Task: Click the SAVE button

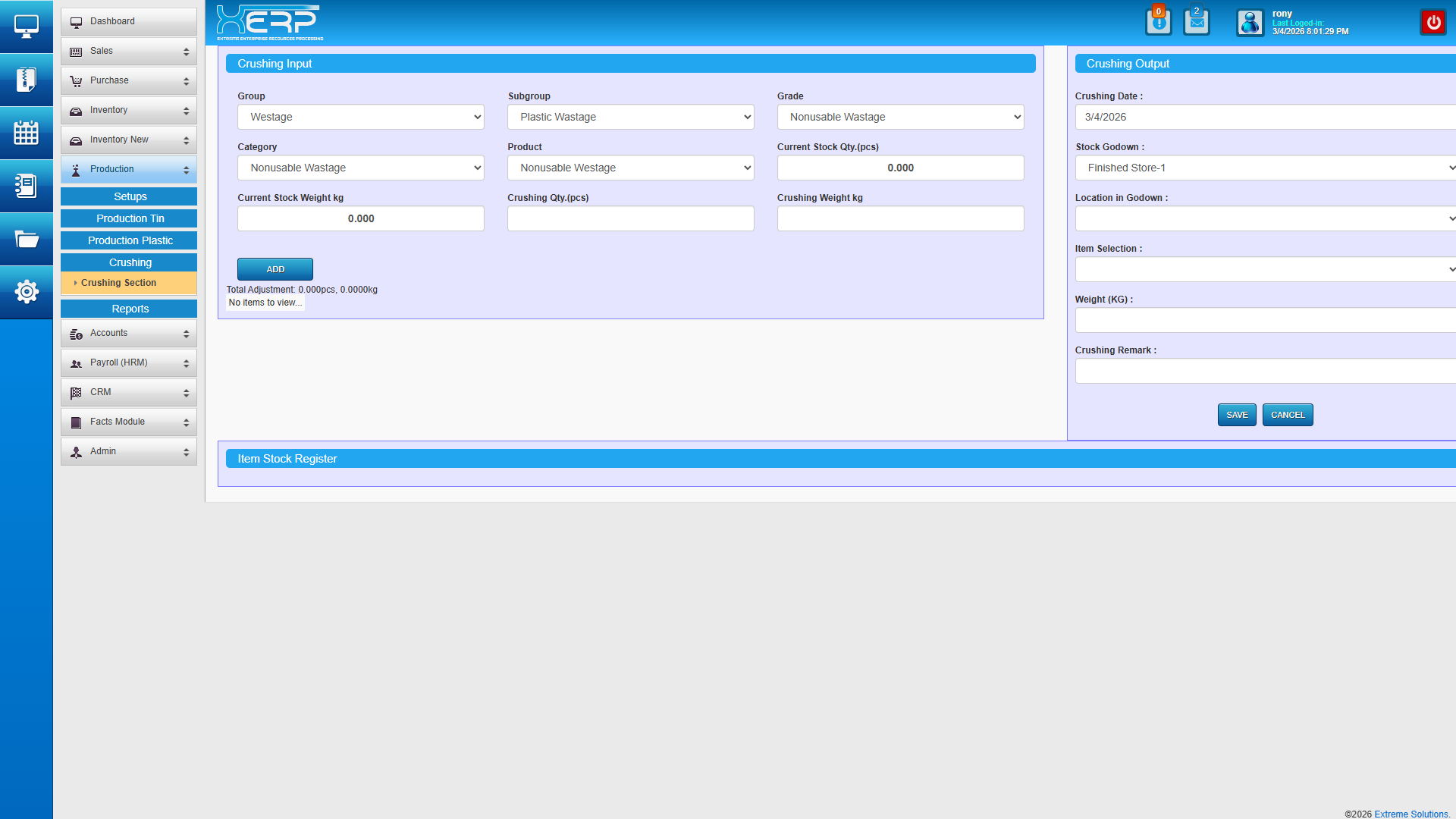Action: coord(1237,415)
